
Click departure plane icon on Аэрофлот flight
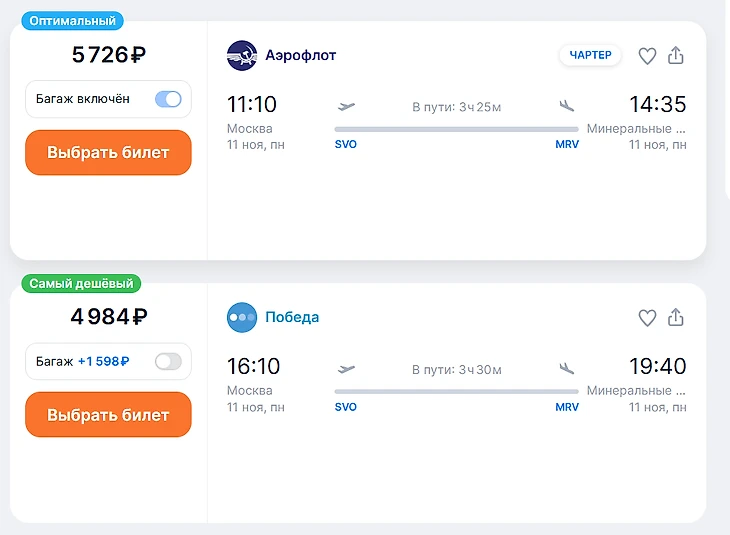(347, 105)
